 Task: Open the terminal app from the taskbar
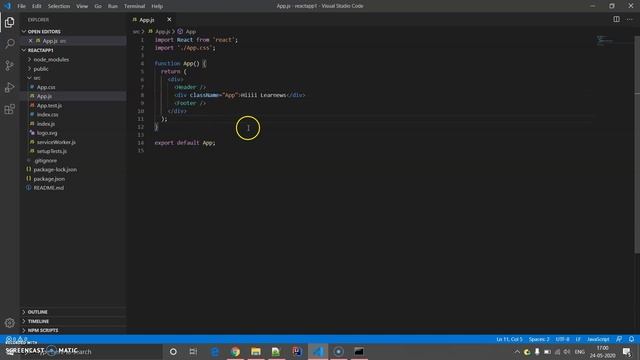point(359,351)
